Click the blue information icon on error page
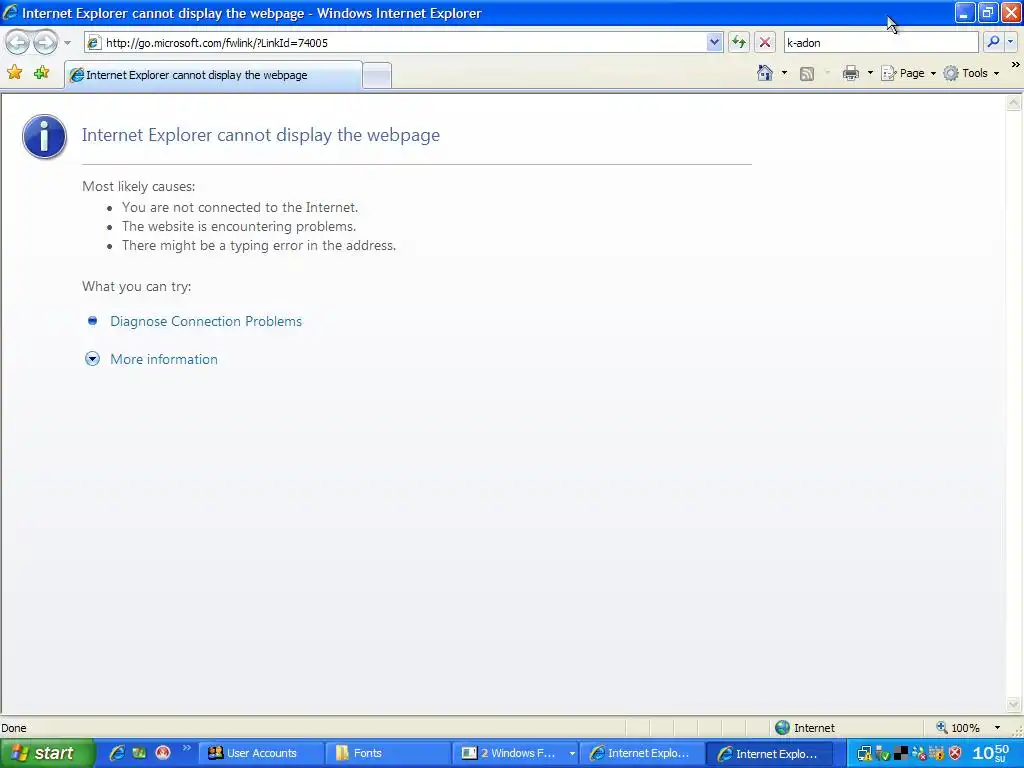This screenshot has height=768, width=1024. pos(44,136)
